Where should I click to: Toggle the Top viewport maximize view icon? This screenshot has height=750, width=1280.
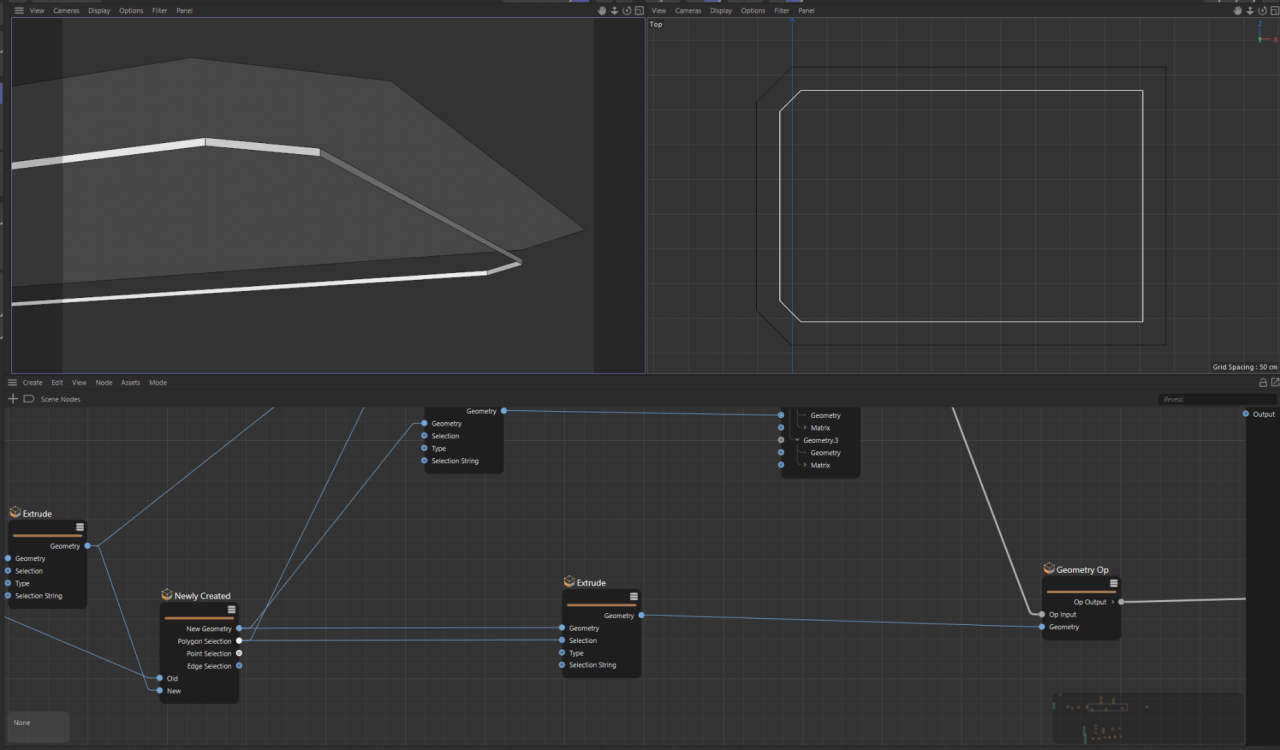[x=1273, y=10]
